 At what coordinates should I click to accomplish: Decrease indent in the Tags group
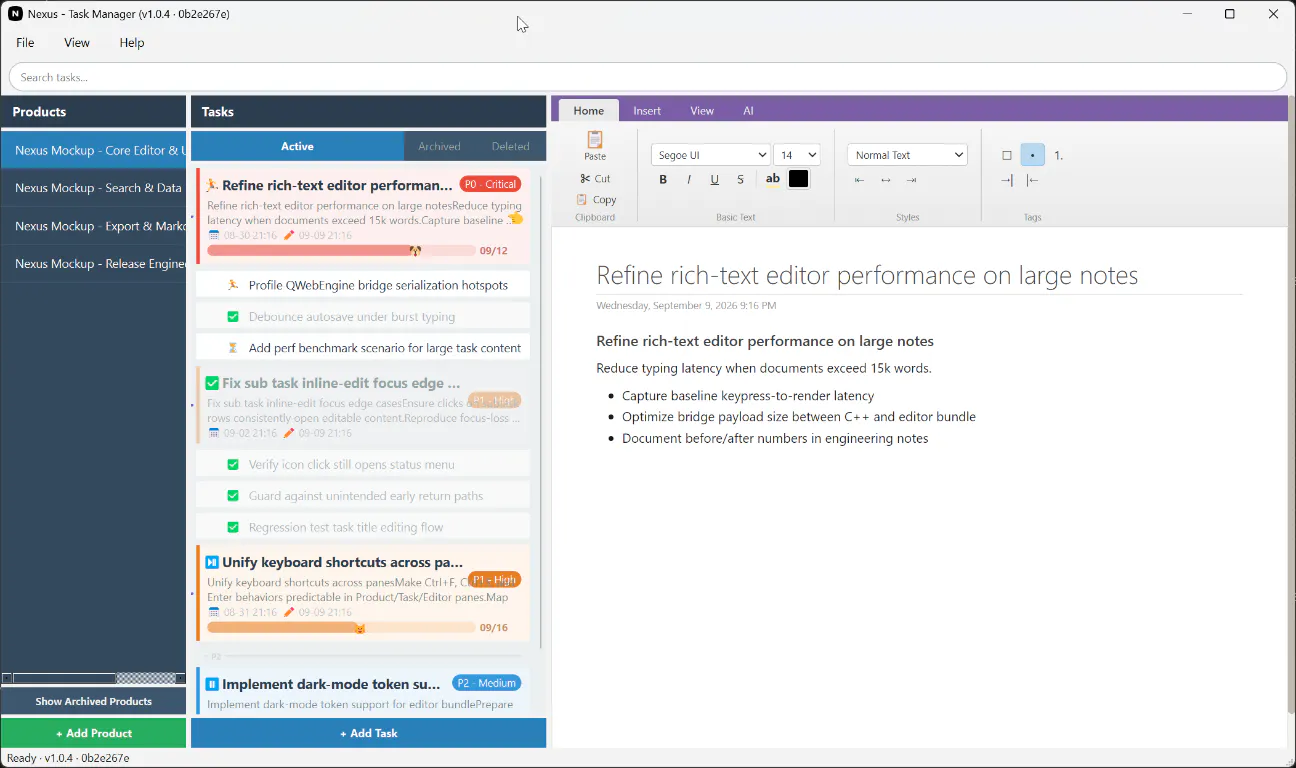(x=1033, y=180)
